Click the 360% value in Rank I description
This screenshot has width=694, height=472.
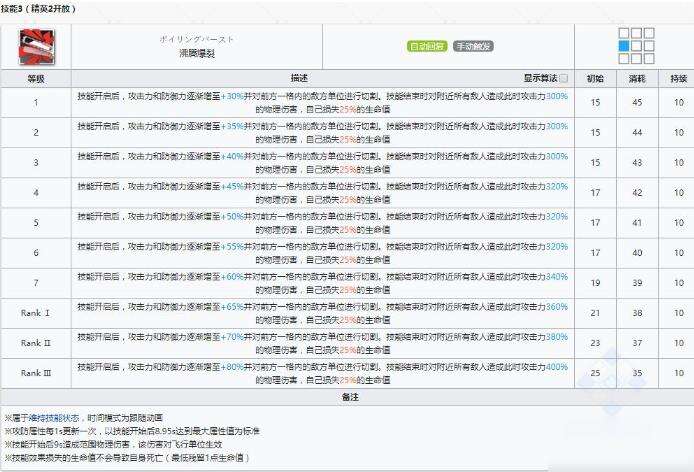pyautogui.click(x=557, y=307)
